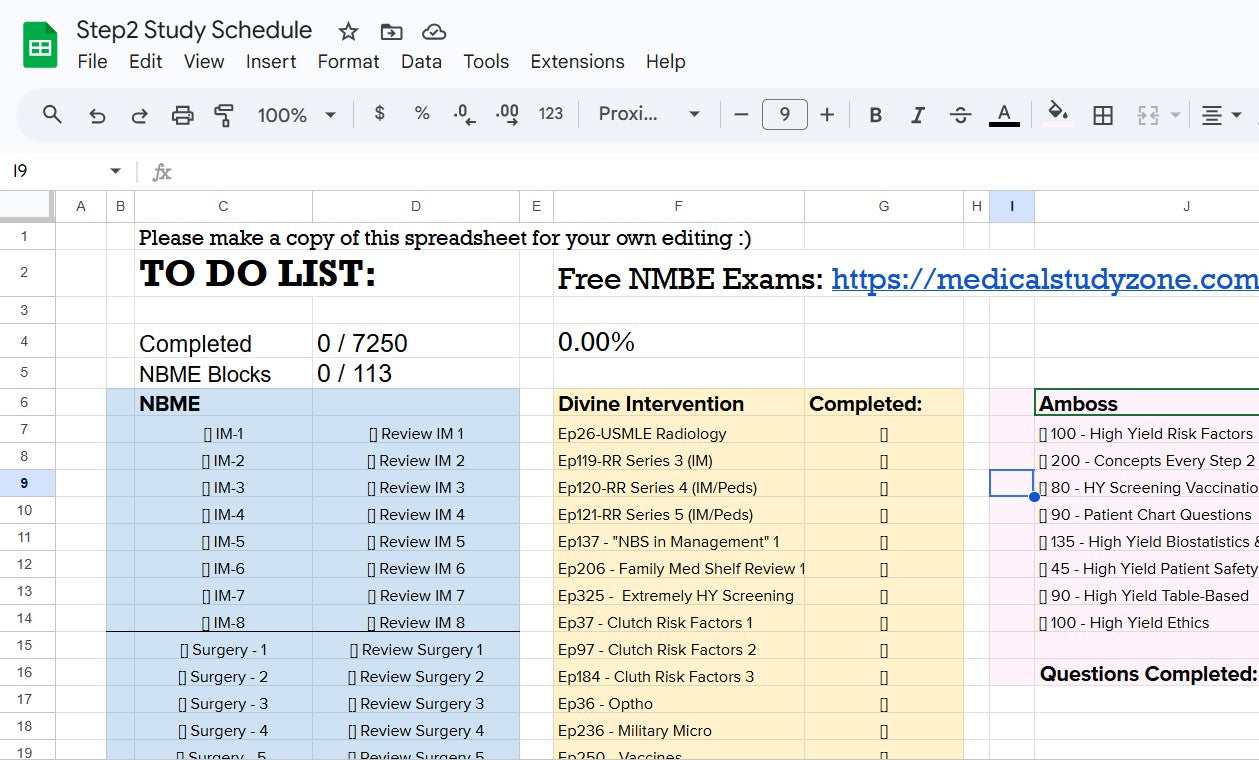Image resolution: width=1259 pixels, height=760 pixels.
Task: Open the fill color picker
Action: point(1057,113)
